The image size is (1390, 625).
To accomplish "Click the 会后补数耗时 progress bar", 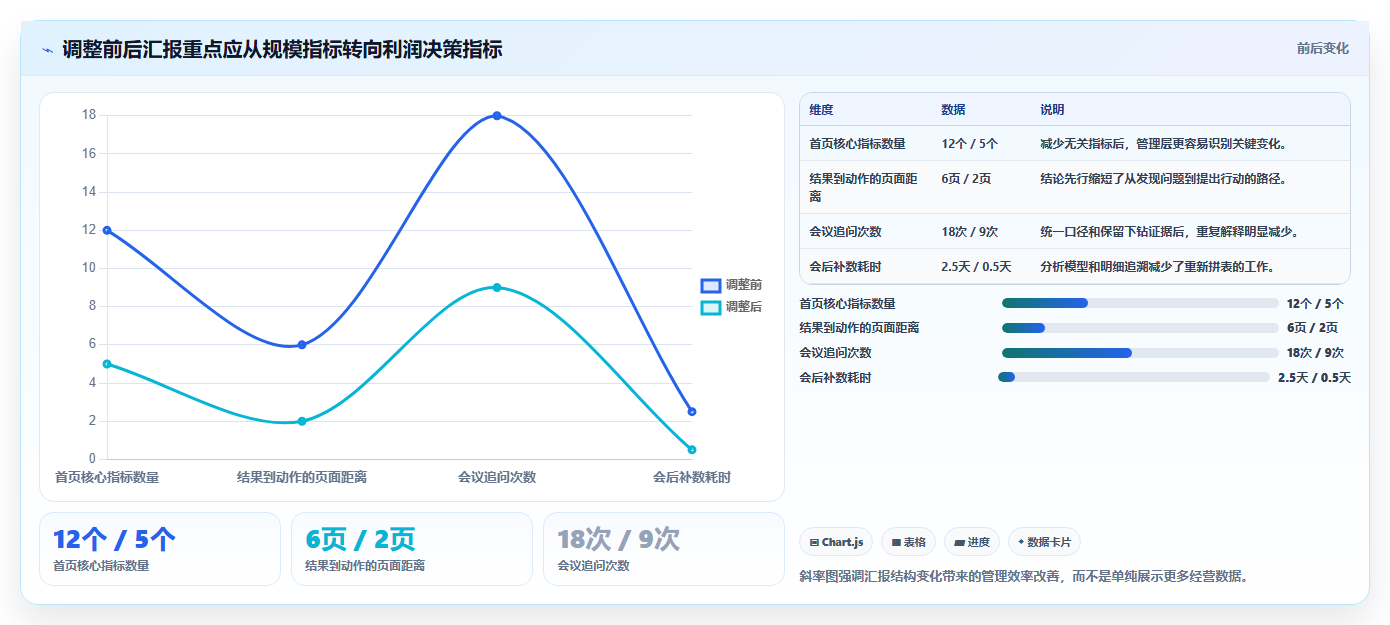I will pos(1134,377).
